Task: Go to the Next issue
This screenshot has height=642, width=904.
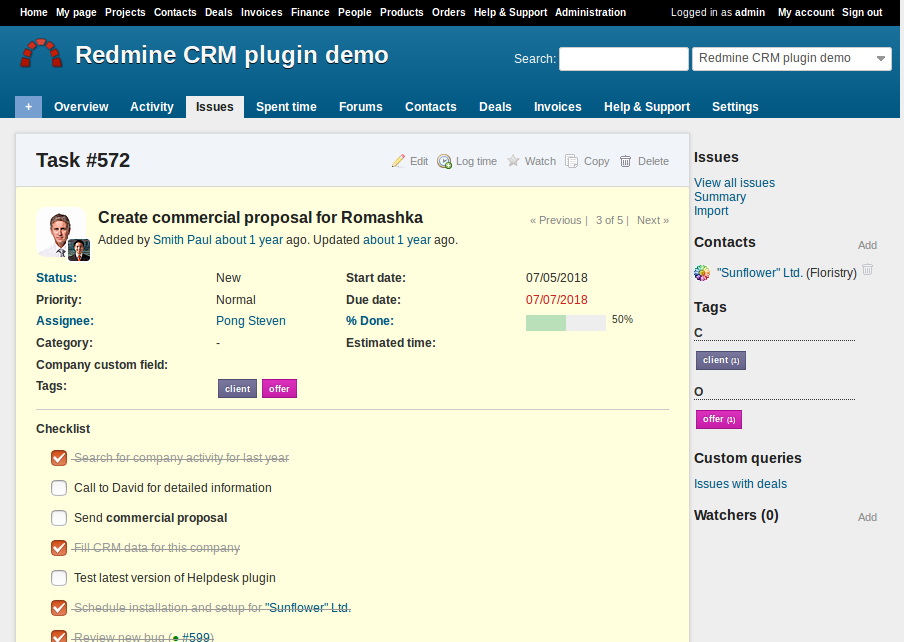Action: pyautogui.click(x=652, y=220)
